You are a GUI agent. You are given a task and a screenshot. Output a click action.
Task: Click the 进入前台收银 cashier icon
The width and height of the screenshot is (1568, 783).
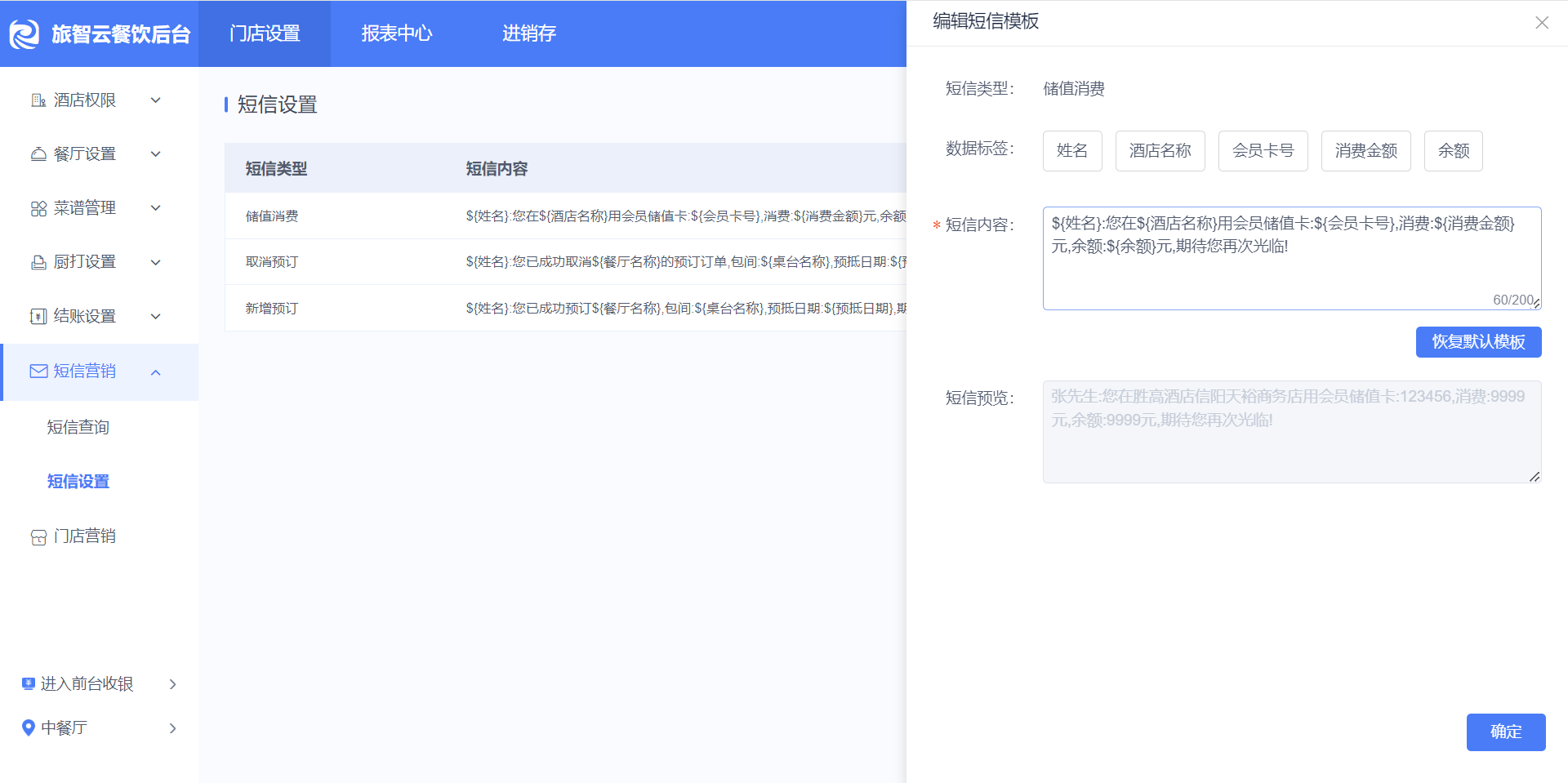point(29,683)
